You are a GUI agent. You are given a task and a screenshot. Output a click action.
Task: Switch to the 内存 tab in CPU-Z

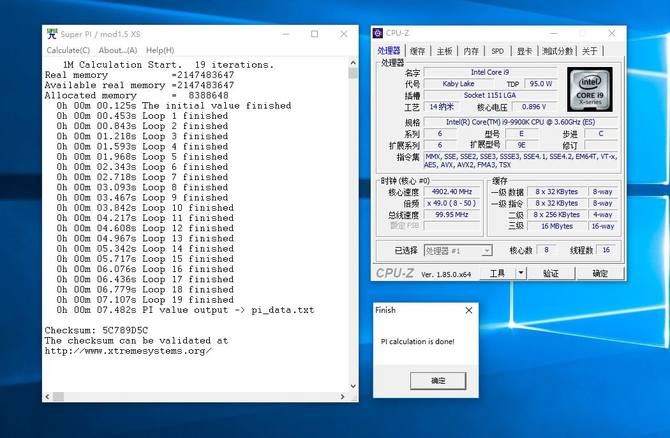click(x=471, y=51)
